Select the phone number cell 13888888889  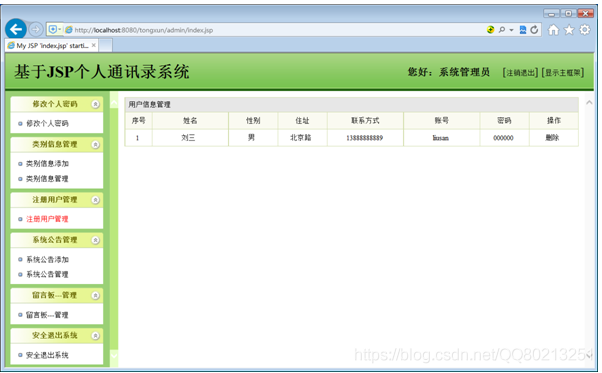pyautogui.click(x=365, y=138)
